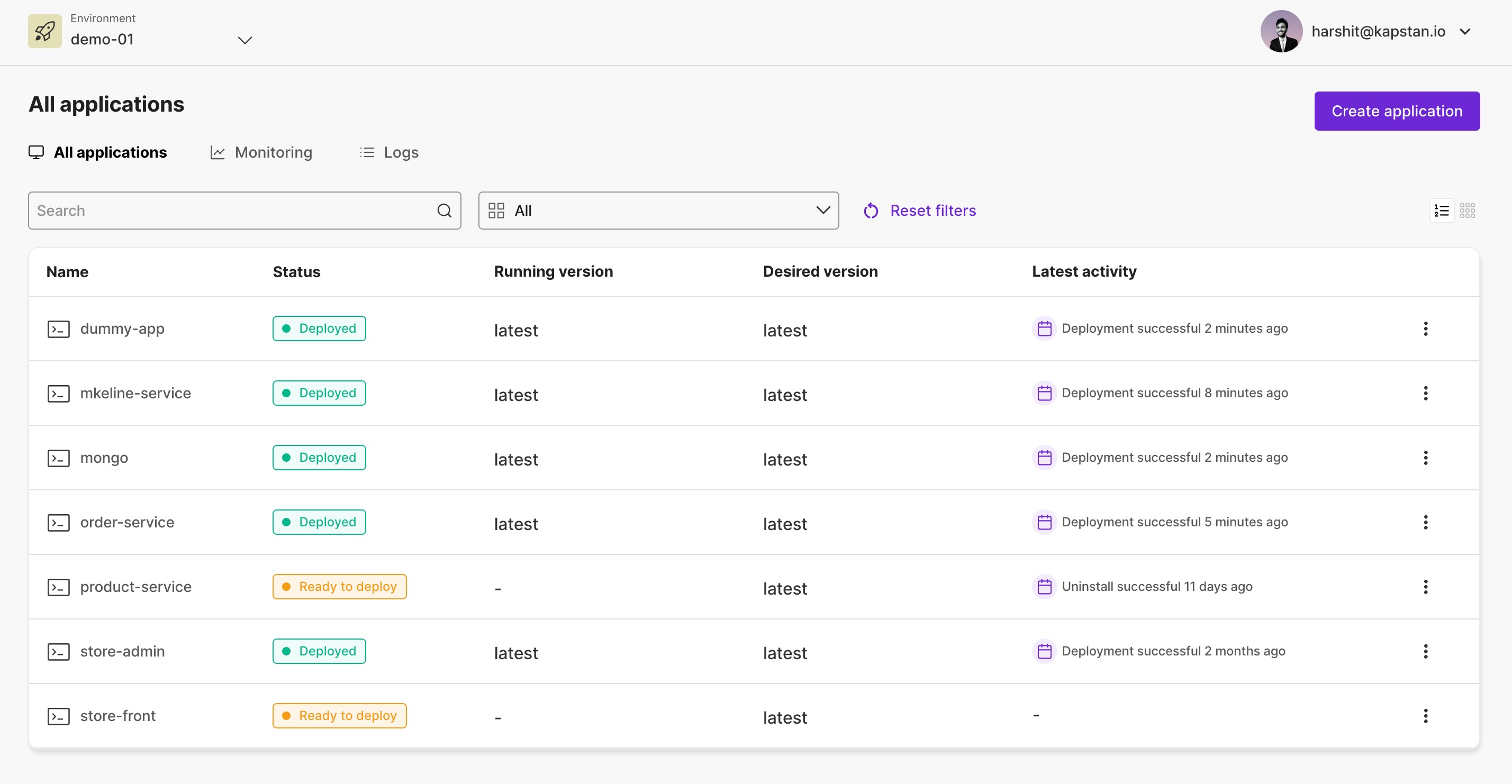Viewport: 1512px width, 784px height.
Task: Open dummy-app application
Action: pos(122,329)
